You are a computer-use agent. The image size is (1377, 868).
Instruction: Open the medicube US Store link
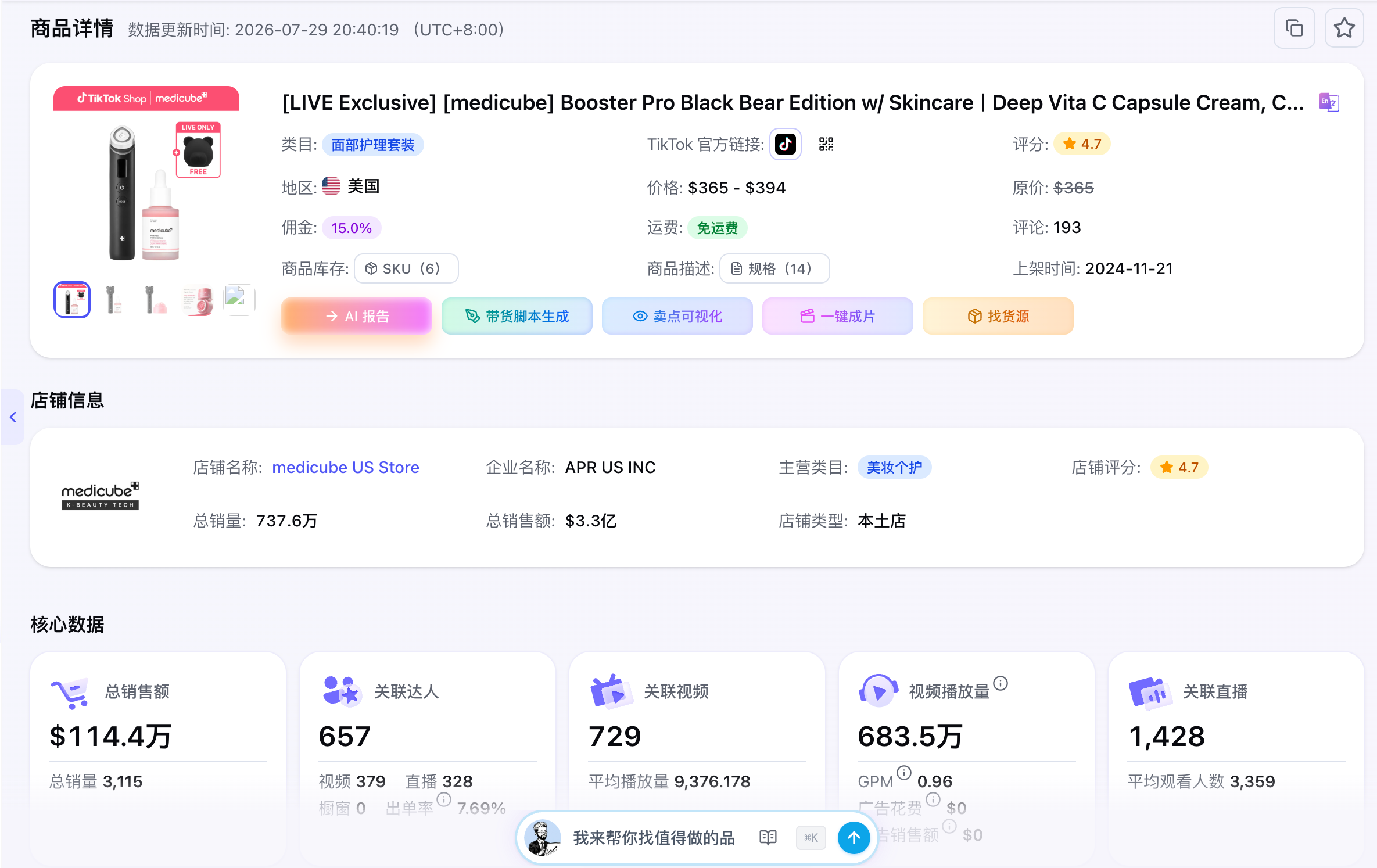[346, 467]
